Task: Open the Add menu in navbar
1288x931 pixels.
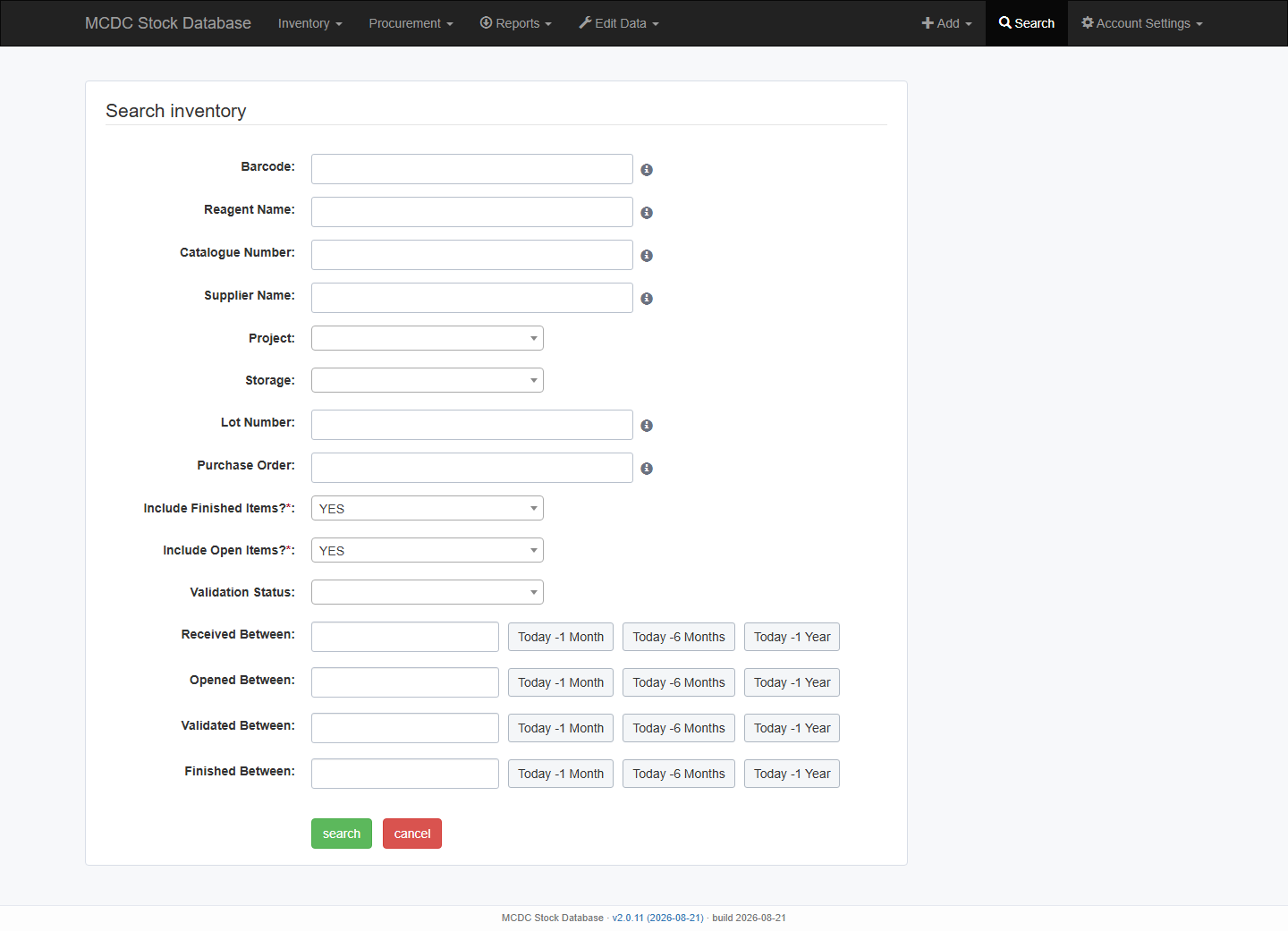Action: [x=946, y=23]
